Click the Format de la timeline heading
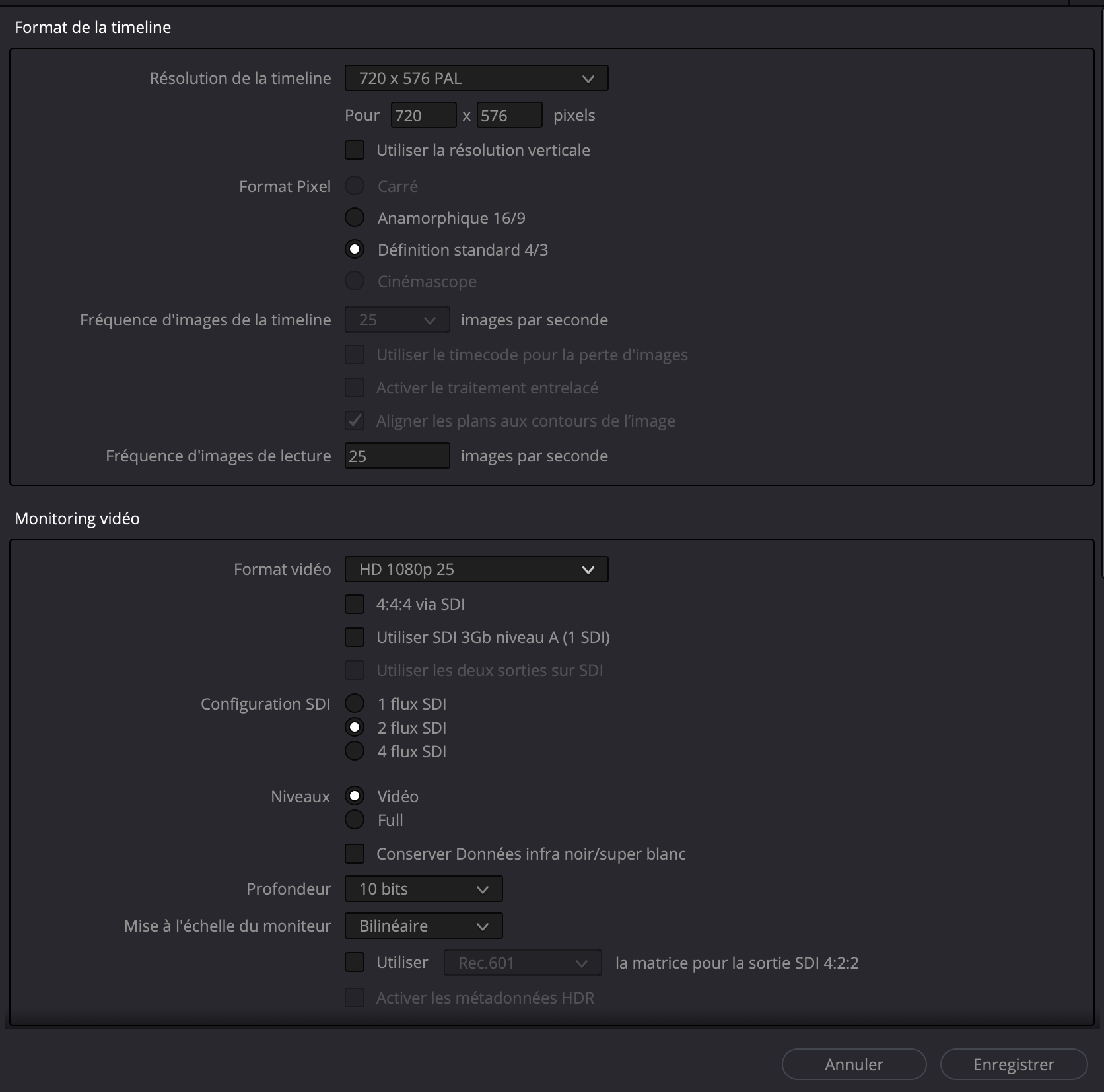 (92, 27)
